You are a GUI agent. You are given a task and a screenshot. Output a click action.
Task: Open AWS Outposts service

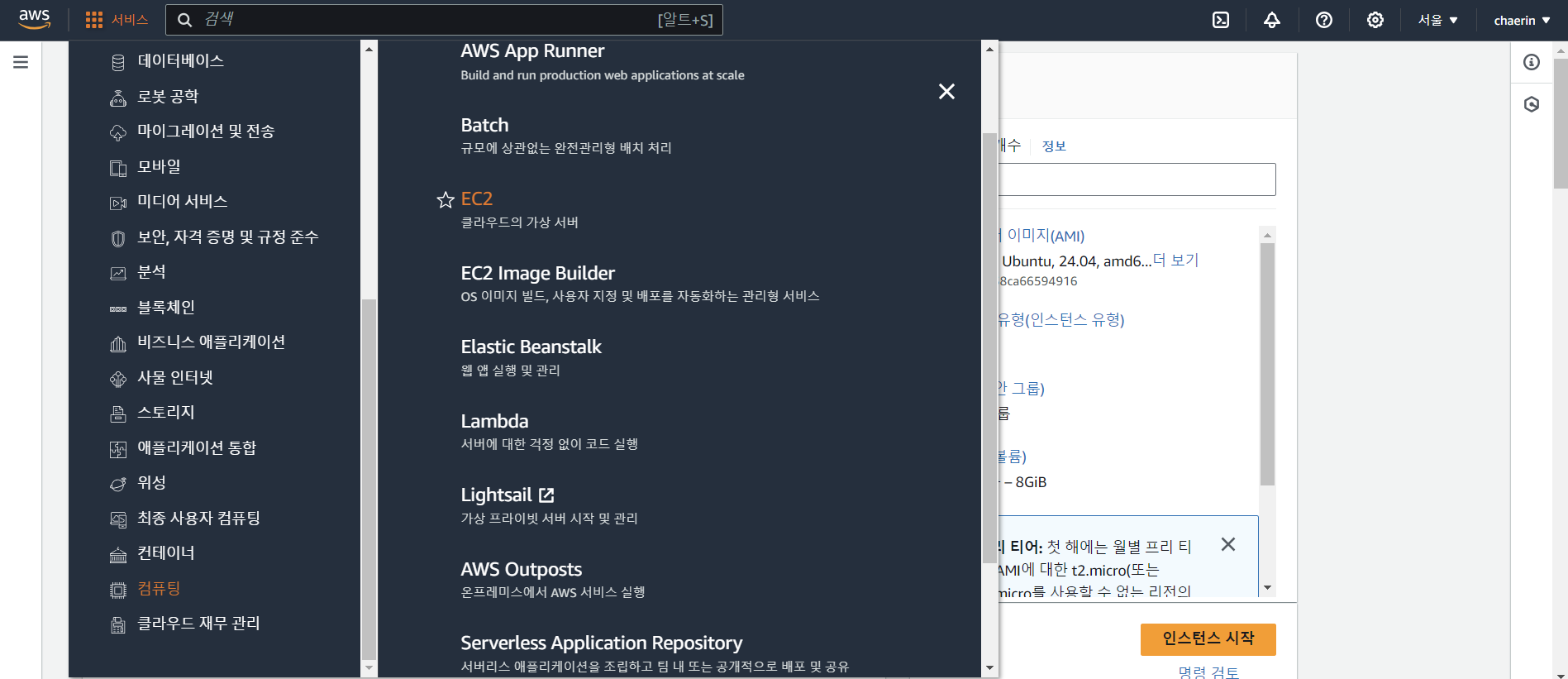click(x=521, y=569)
